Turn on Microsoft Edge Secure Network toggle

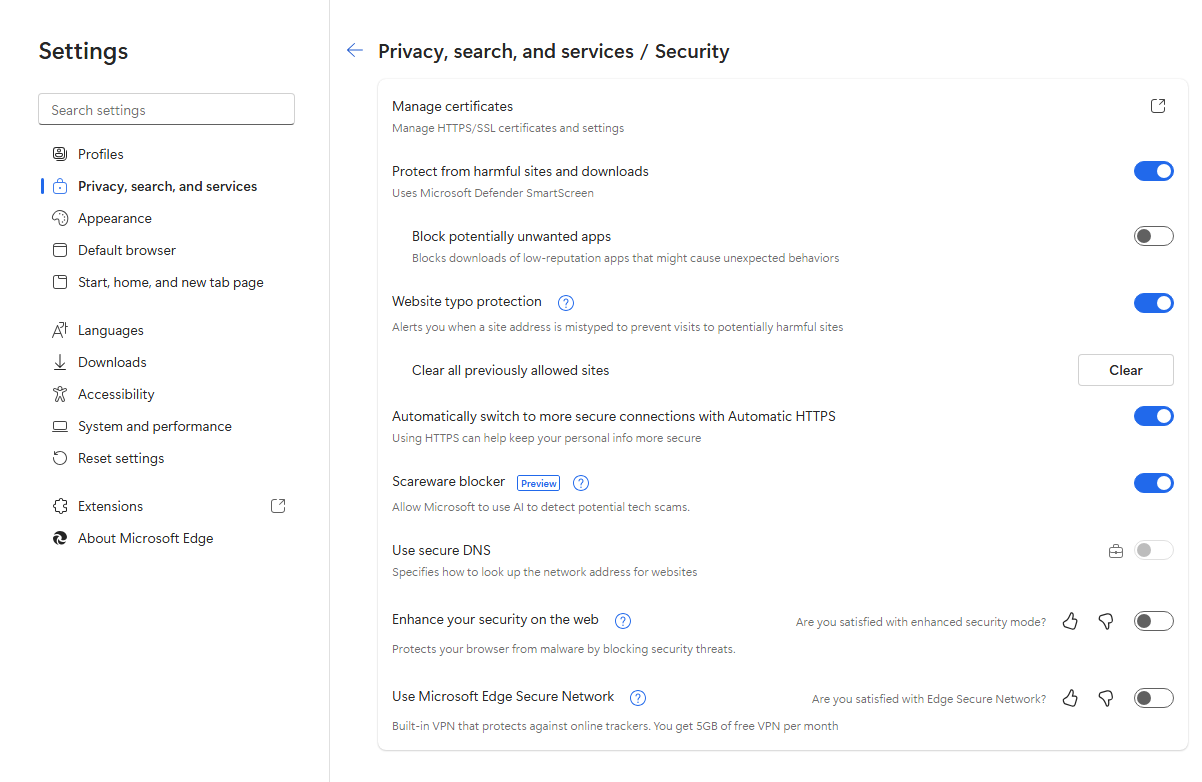pyautogui.click(x=1154, y=698)
